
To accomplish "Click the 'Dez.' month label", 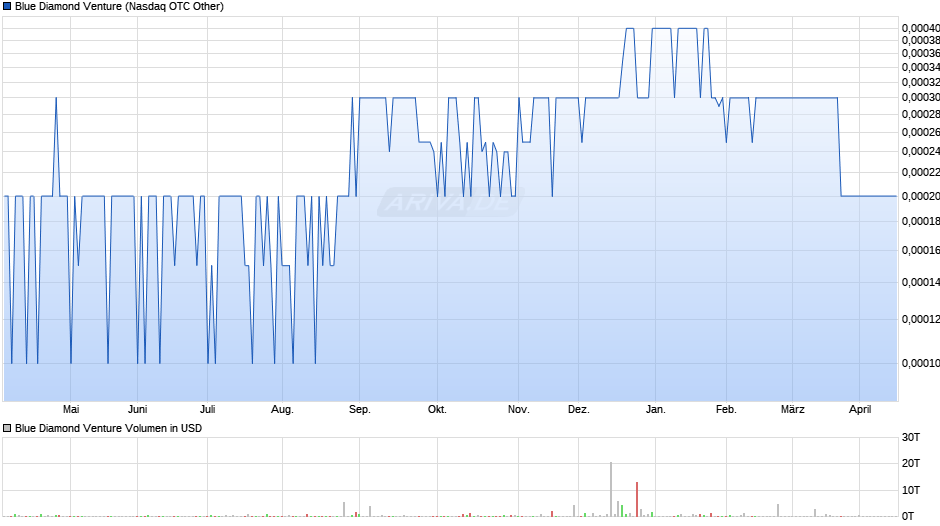I will click(x=579, y=409).
